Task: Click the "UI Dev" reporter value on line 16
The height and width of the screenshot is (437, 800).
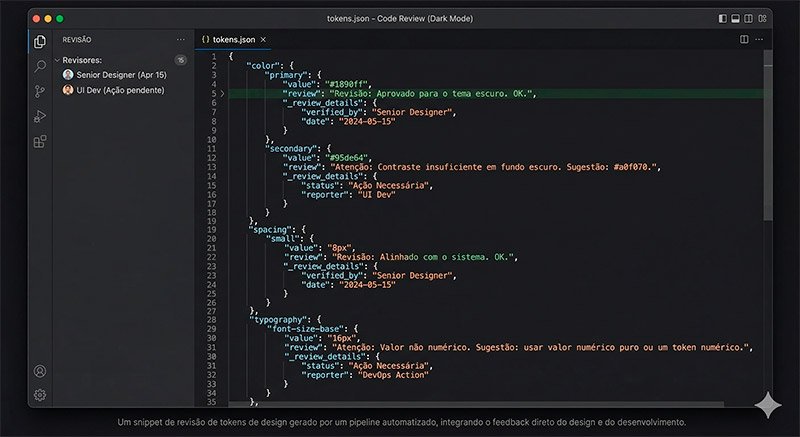Action: pyautogui.click(x=377, y=195)
